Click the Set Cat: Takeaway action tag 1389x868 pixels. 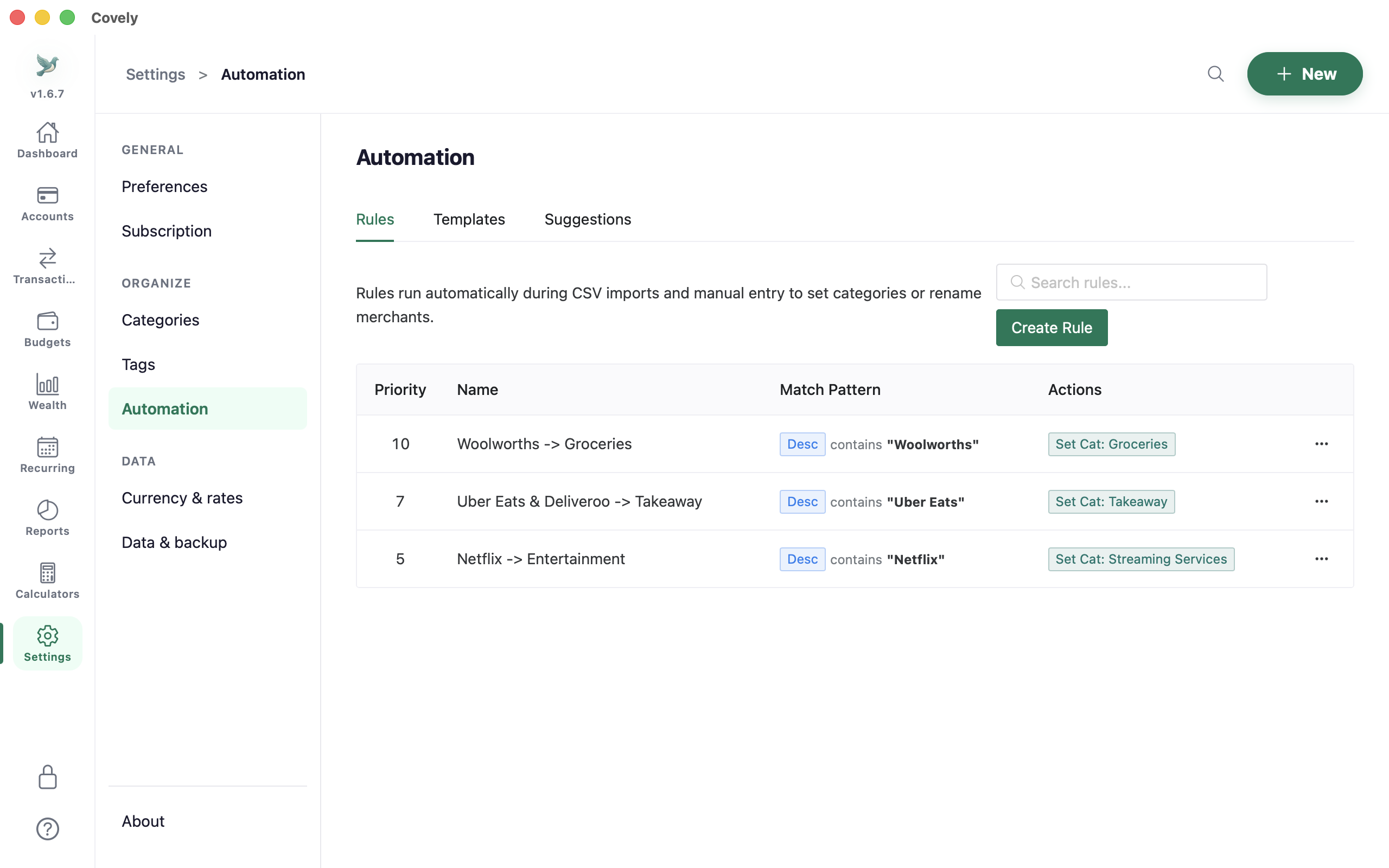click(1111, 501)
